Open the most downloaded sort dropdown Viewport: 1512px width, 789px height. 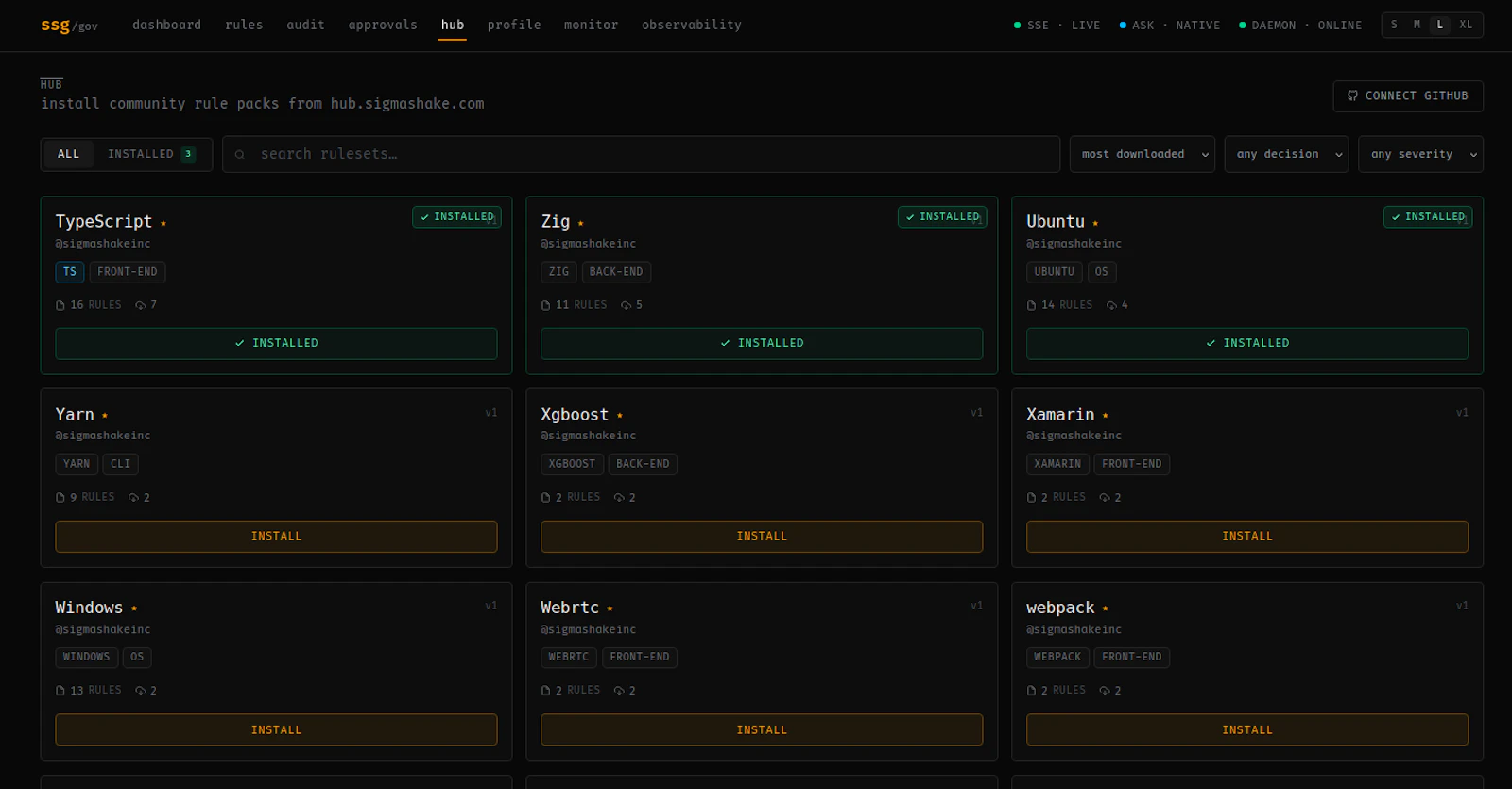point(1143,154)
